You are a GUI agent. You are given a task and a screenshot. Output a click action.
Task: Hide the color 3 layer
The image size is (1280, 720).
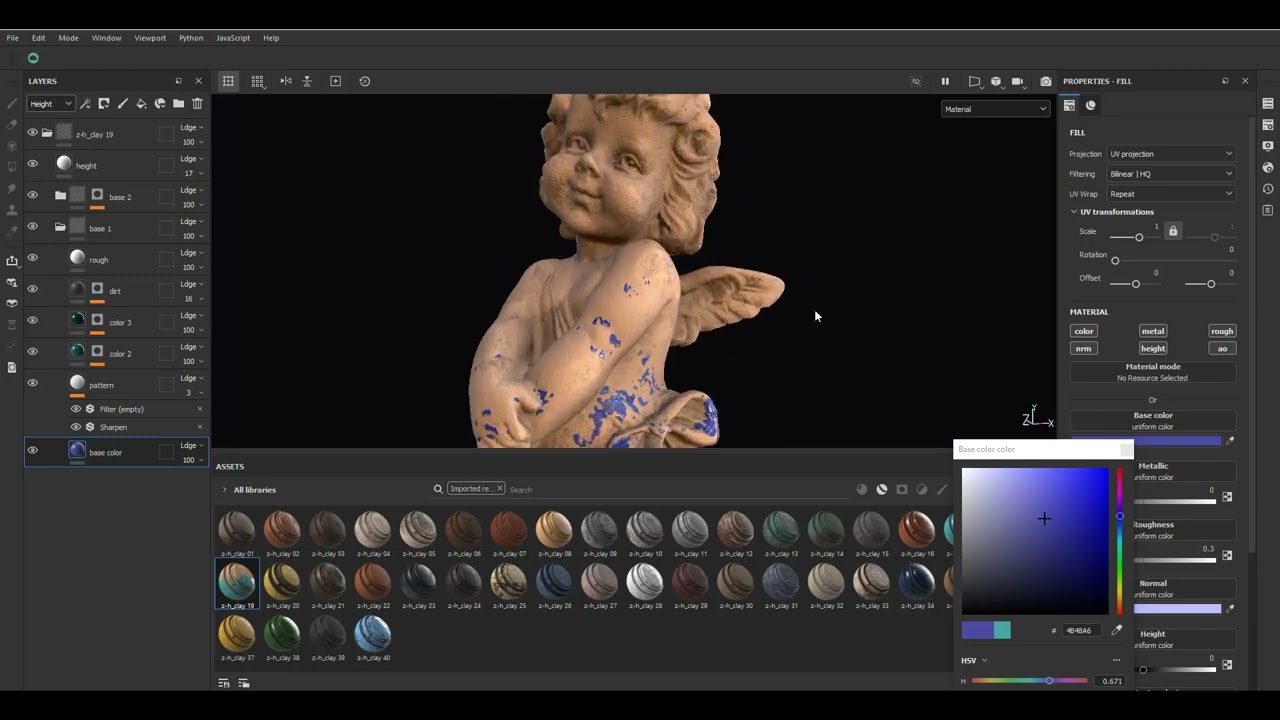32,321
